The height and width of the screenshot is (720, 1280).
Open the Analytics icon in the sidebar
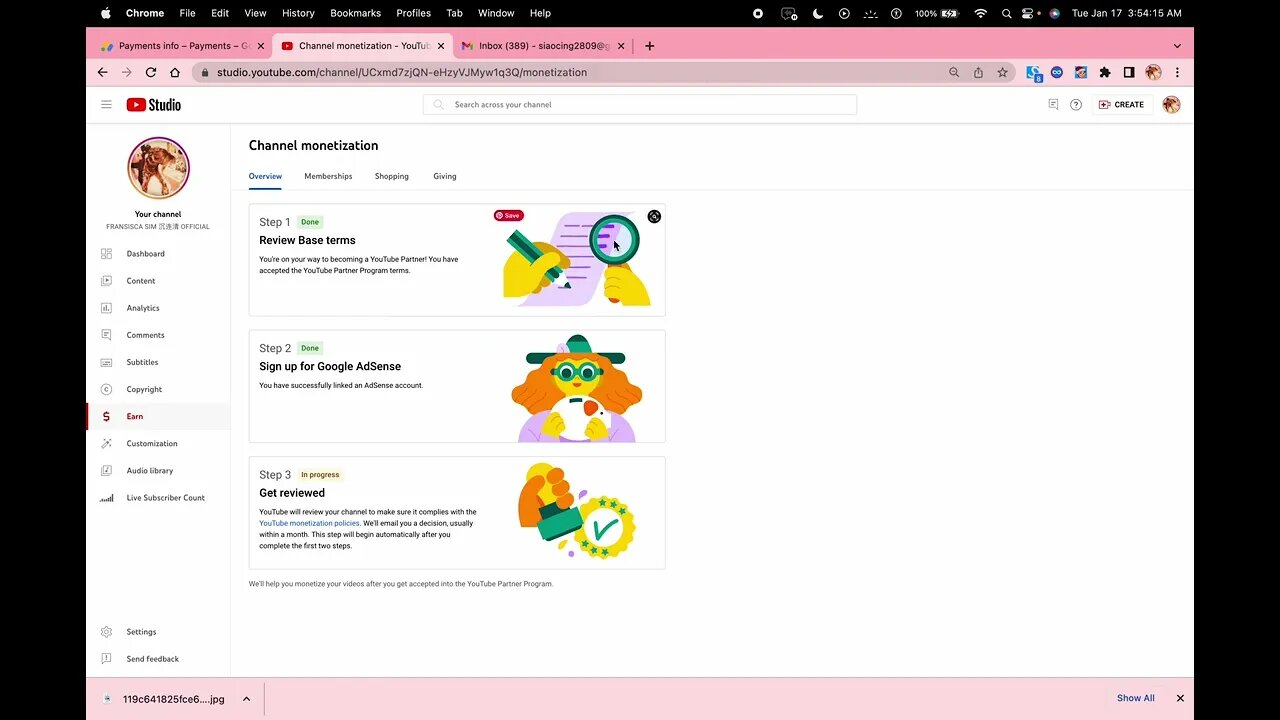coord(106,308)
